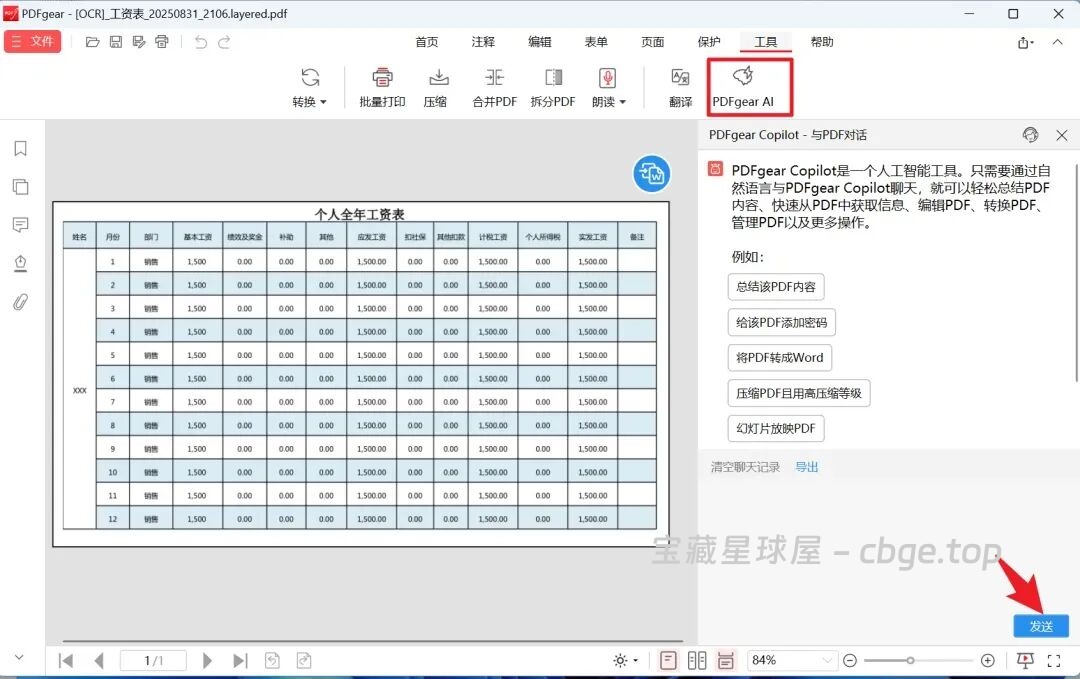Select the 批量打印 batch print tool
The image size is (1080, 679).
[x=381, y=87]
